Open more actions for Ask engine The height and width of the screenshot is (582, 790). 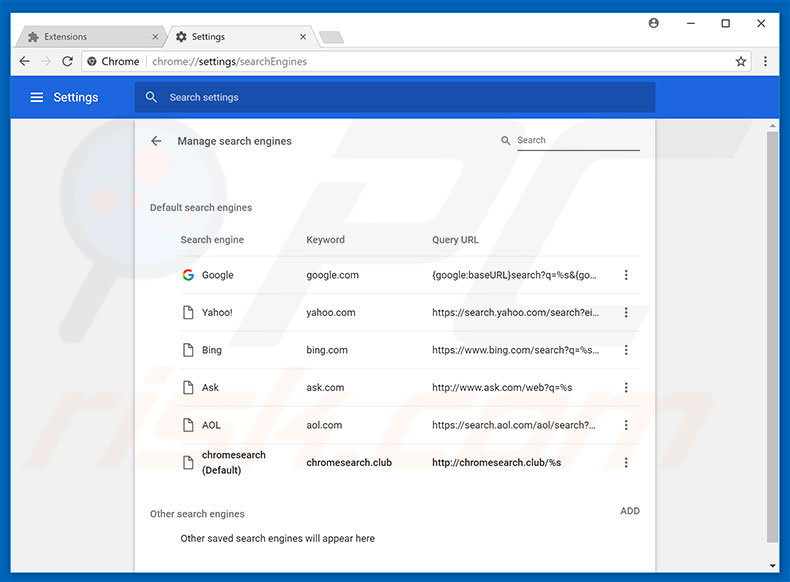(x=626, y=387)
